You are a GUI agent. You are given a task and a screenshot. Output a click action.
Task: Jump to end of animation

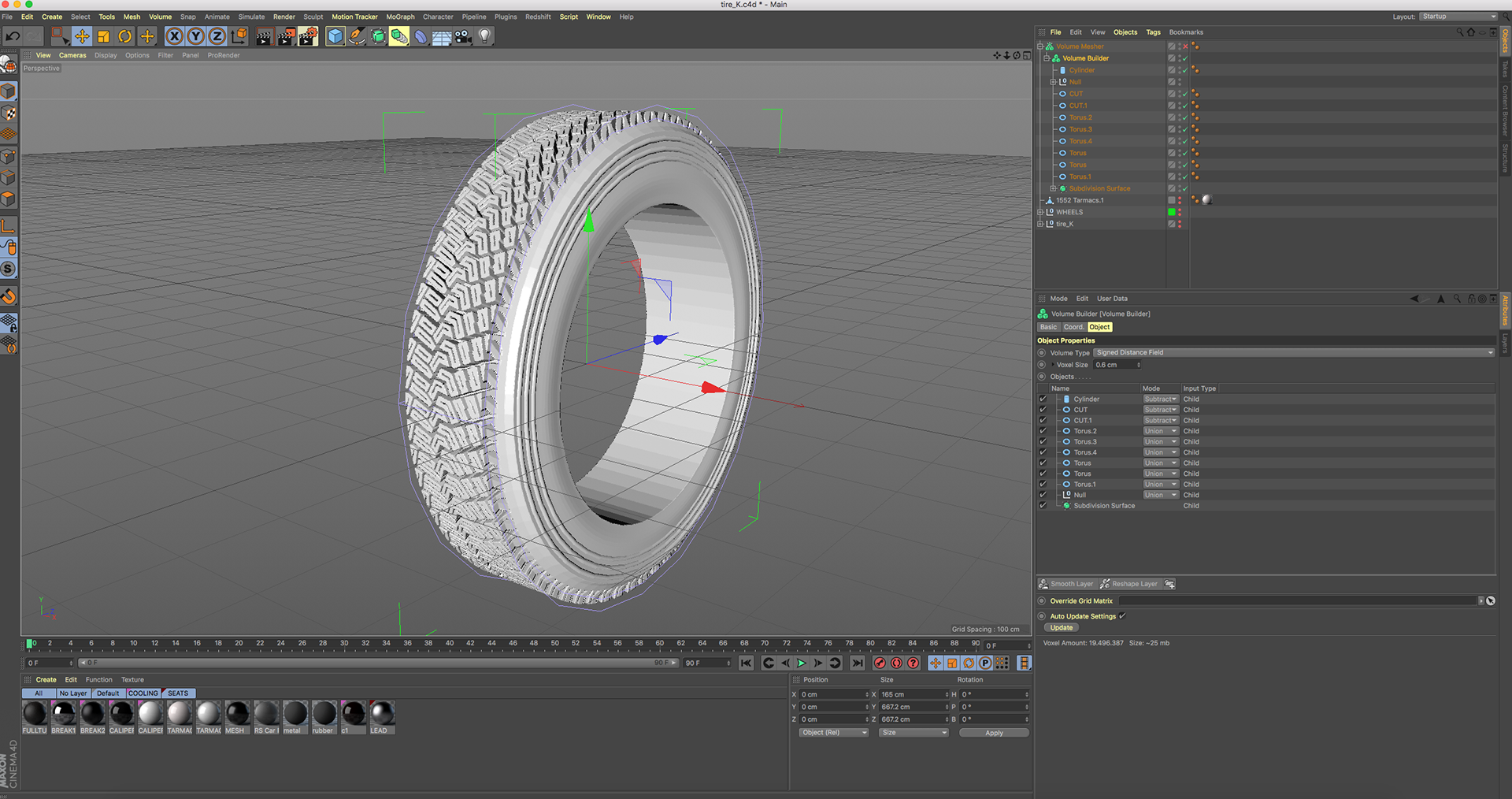click(858, 663)
